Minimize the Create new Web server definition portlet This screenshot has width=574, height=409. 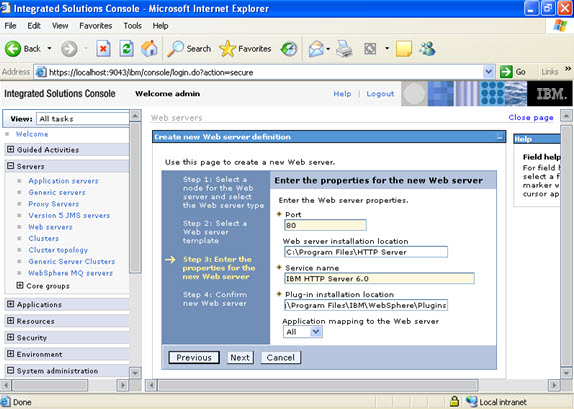tap(500, 137)
